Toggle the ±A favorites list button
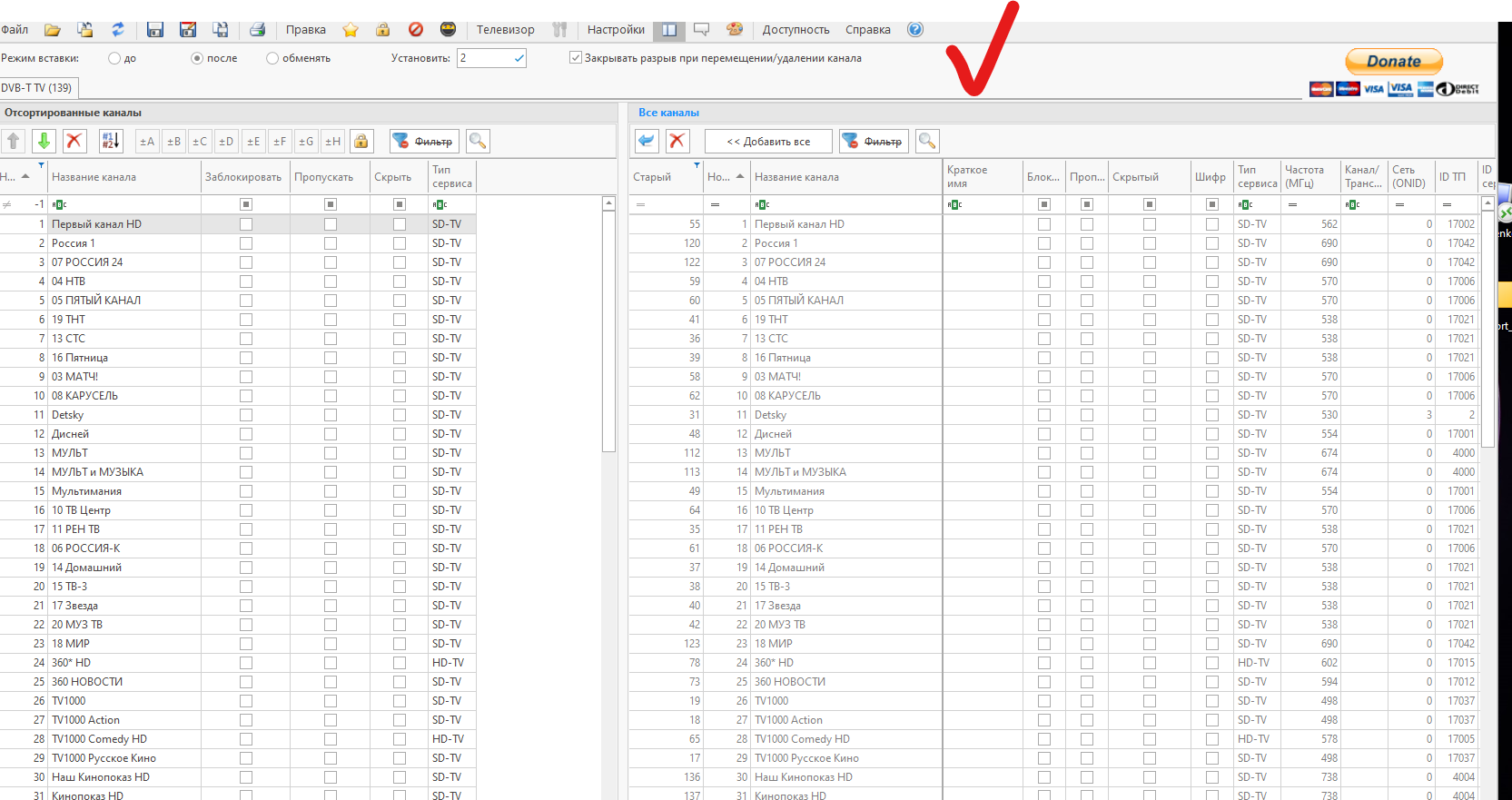 (x=146, y=141)
